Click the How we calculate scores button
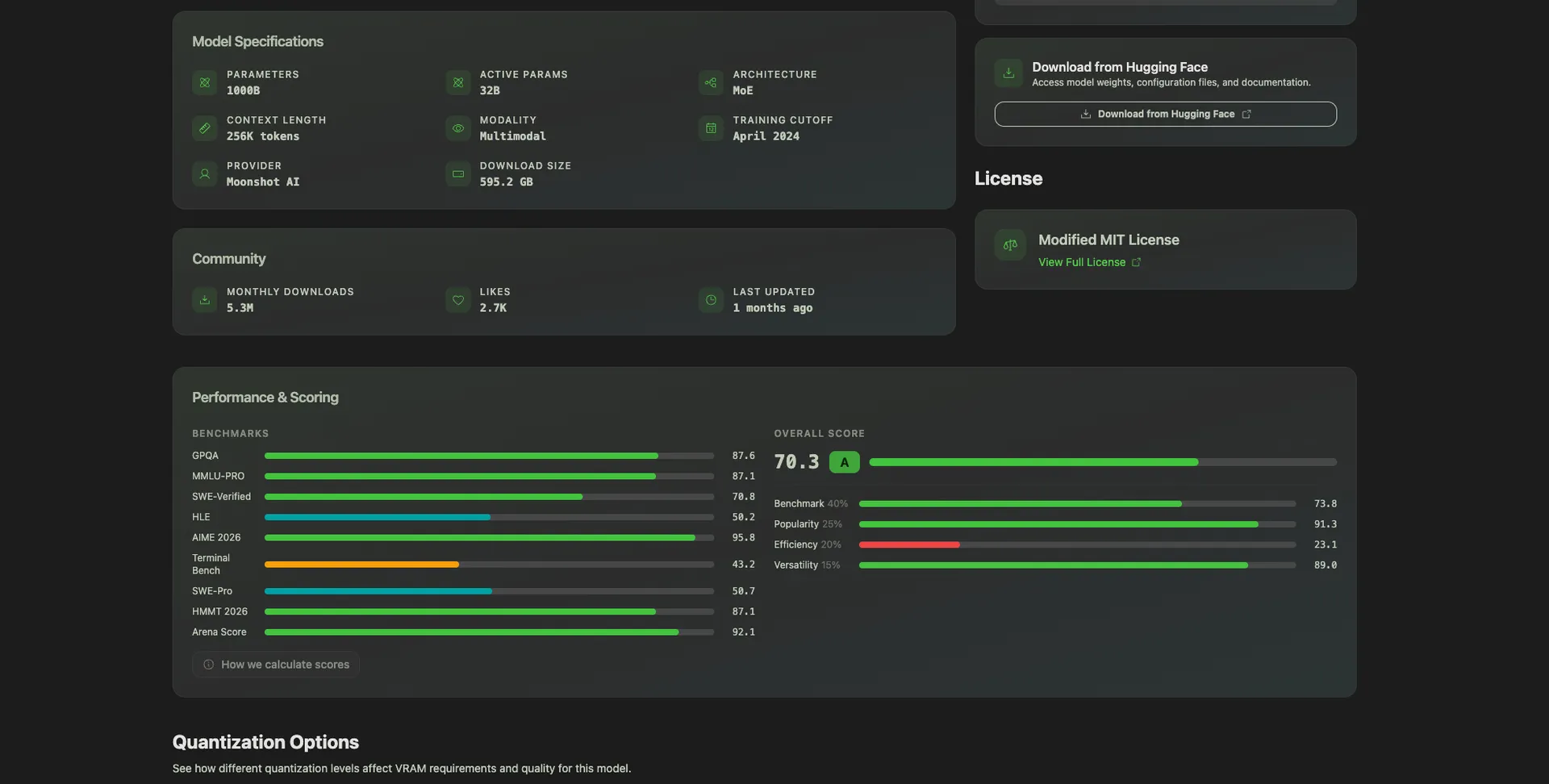Screen dimensions: 1549x784 275,664
